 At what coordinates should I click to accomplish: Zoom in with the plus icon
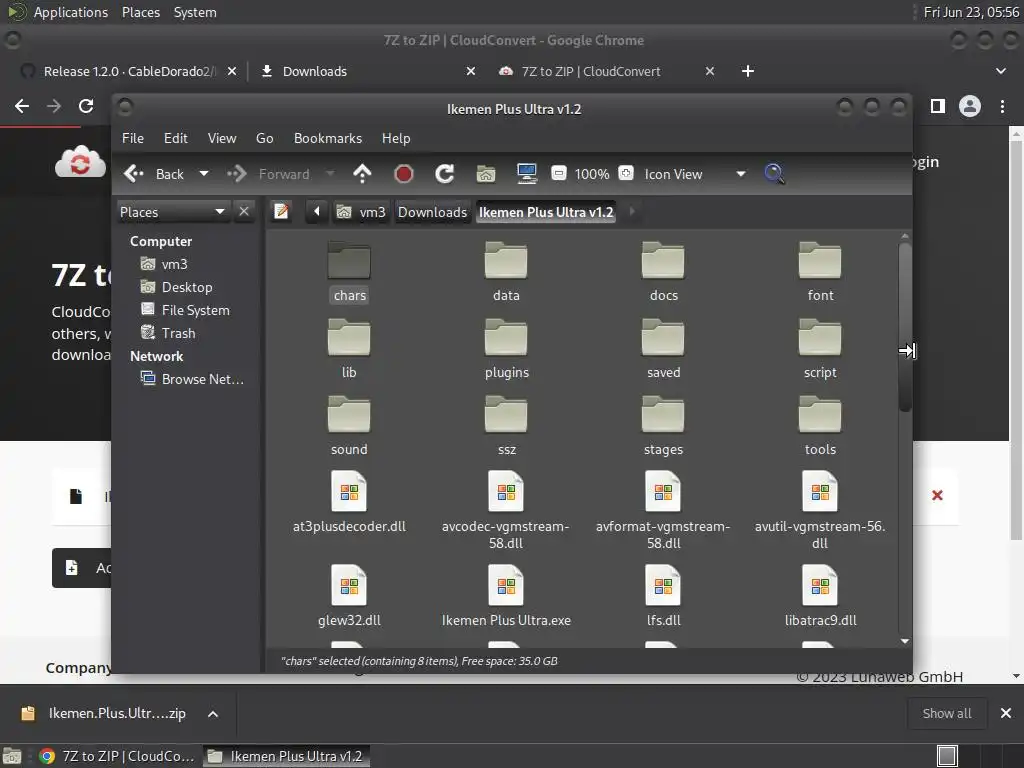click(626, 173)
